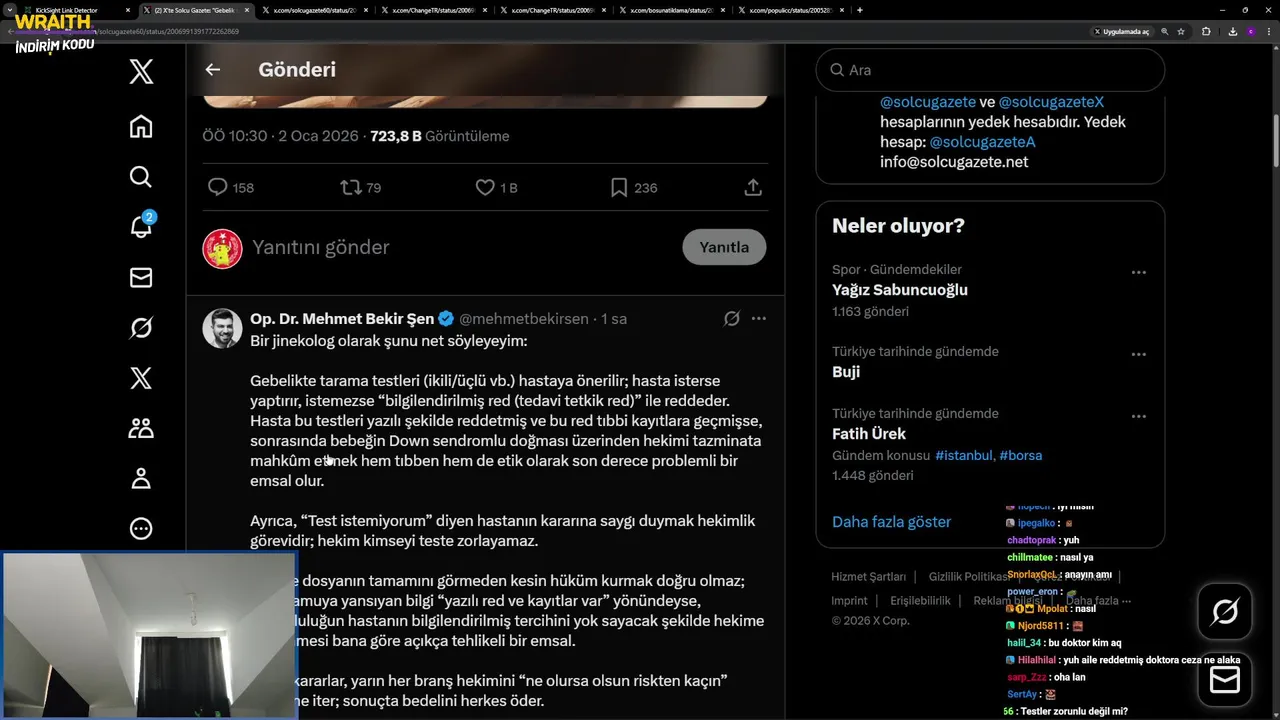Open floating Messages envelope at bottom right
The image size is (1280, 720).
click(1225, 679)
